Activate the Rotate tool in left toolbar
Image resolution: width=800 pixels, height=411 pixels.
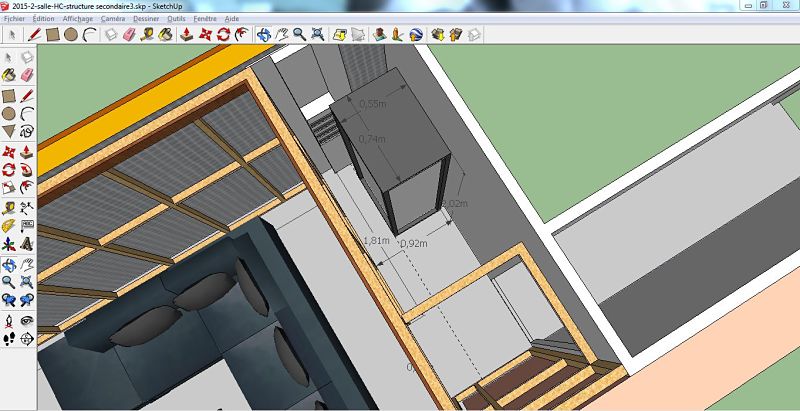tap(9, 170)
